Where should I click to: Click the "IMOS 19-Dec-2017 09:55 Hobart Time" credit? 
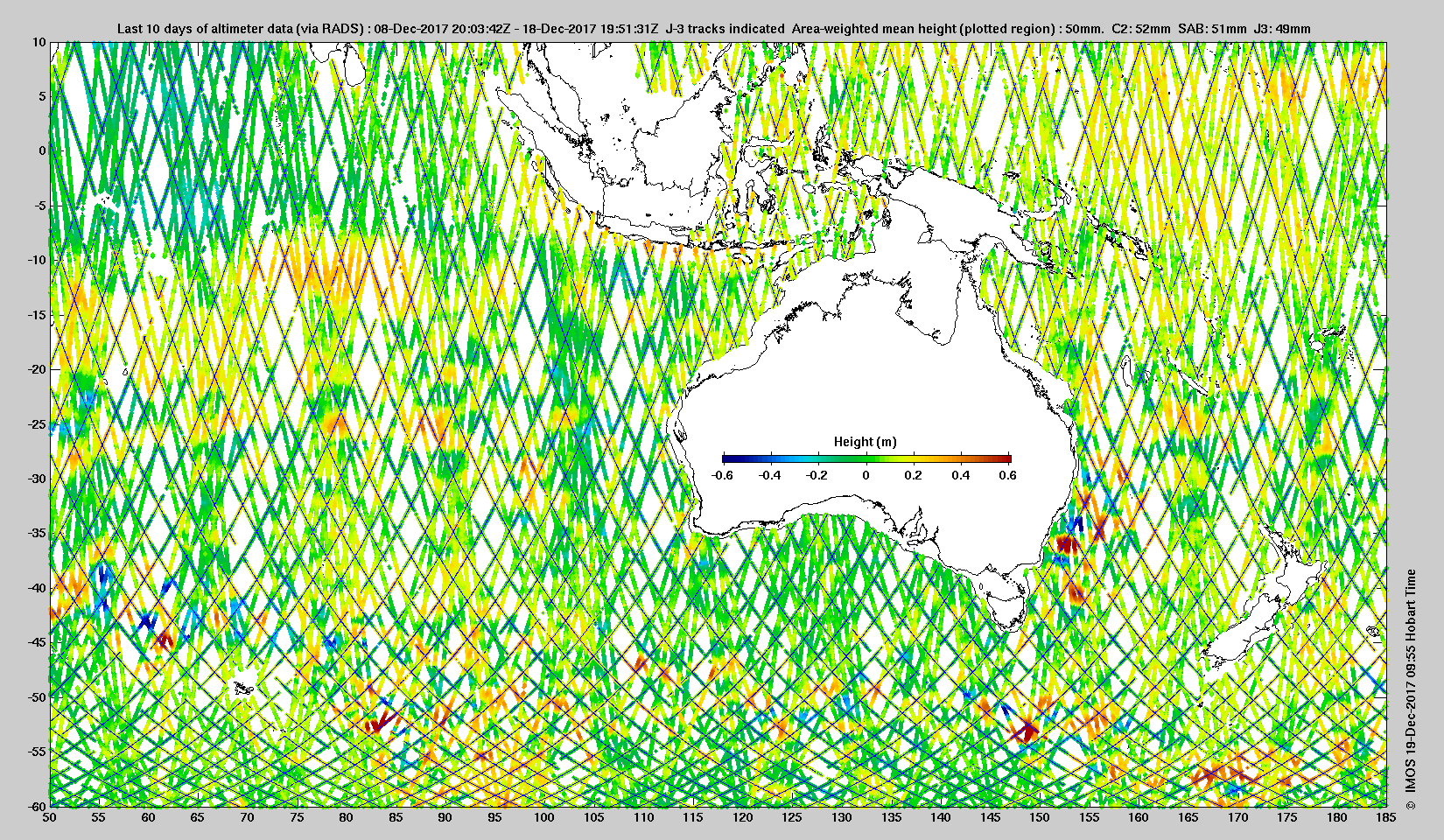(1410, 681)
